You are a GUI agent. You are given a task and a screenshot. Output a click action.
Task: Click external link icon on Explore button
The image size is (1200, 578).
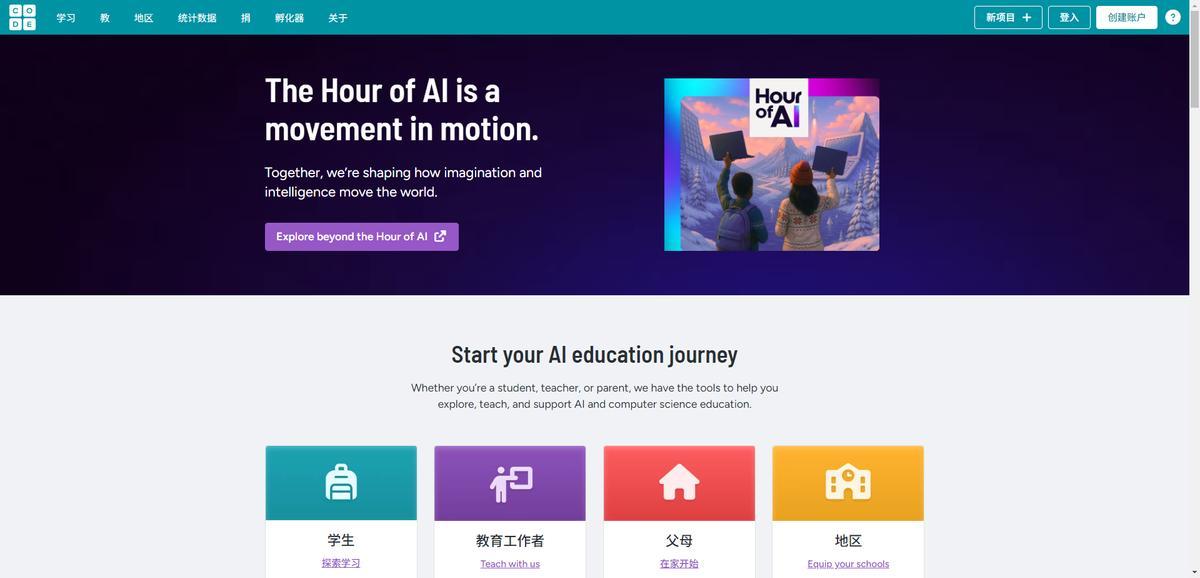[x=440, y=237]
